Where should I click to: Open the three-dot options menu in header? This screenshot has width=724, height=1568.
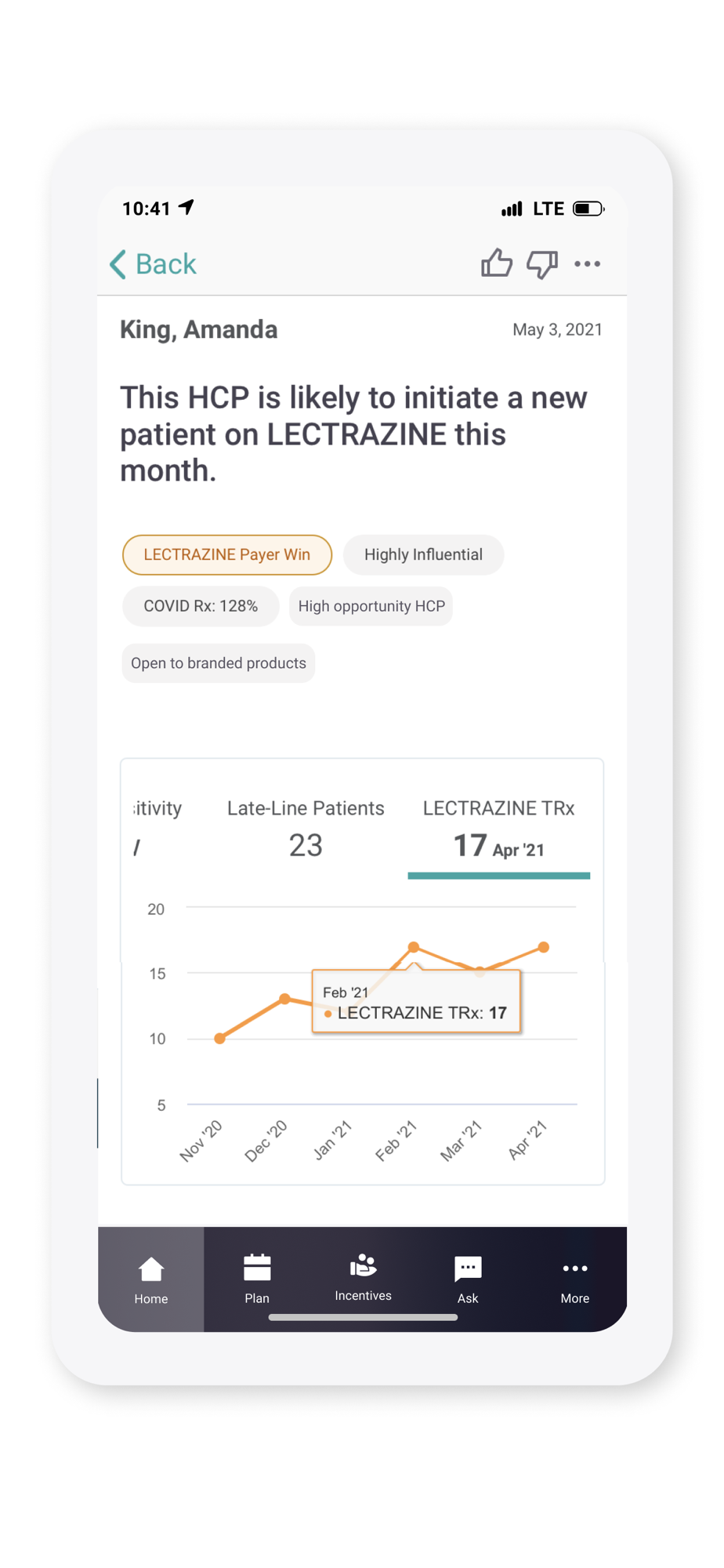pos(588,264)
